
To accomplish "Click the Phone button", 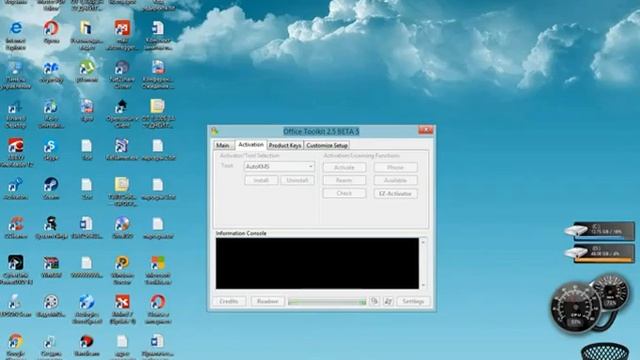I will tap(395, 167).
